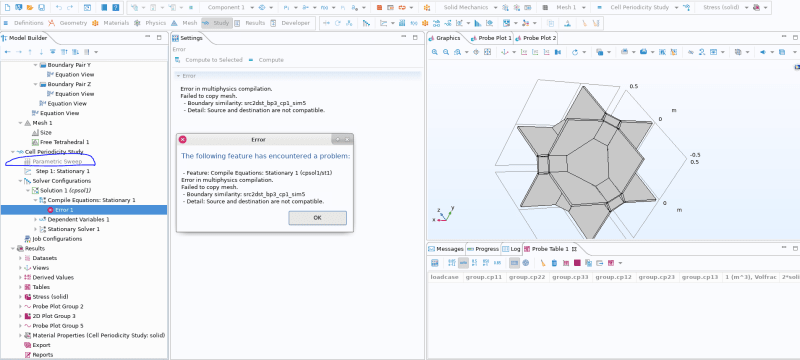This screenshot has height=360, width=800.
Task: Switch to the ZX view
Action: tap(546, 52)
